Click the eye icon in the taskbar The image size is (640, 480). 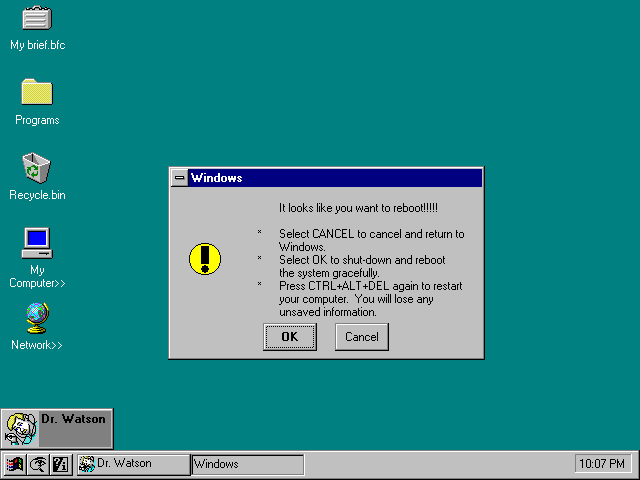(x=38, y=464)
